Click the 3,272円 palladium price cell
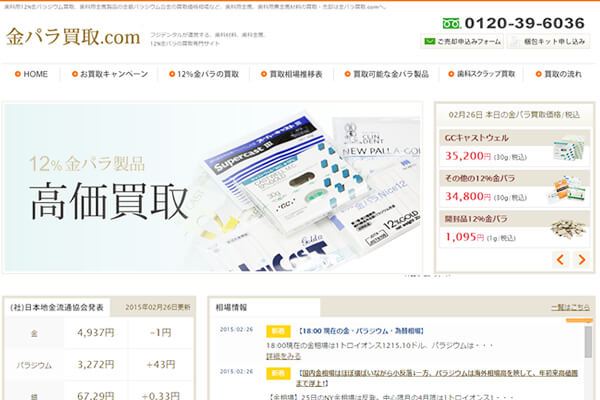 (x=96, y=364)
